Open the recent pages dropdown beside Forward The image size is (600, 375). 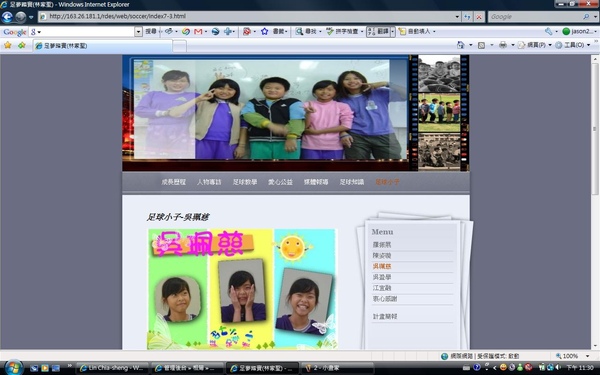(x=31, y=17)
